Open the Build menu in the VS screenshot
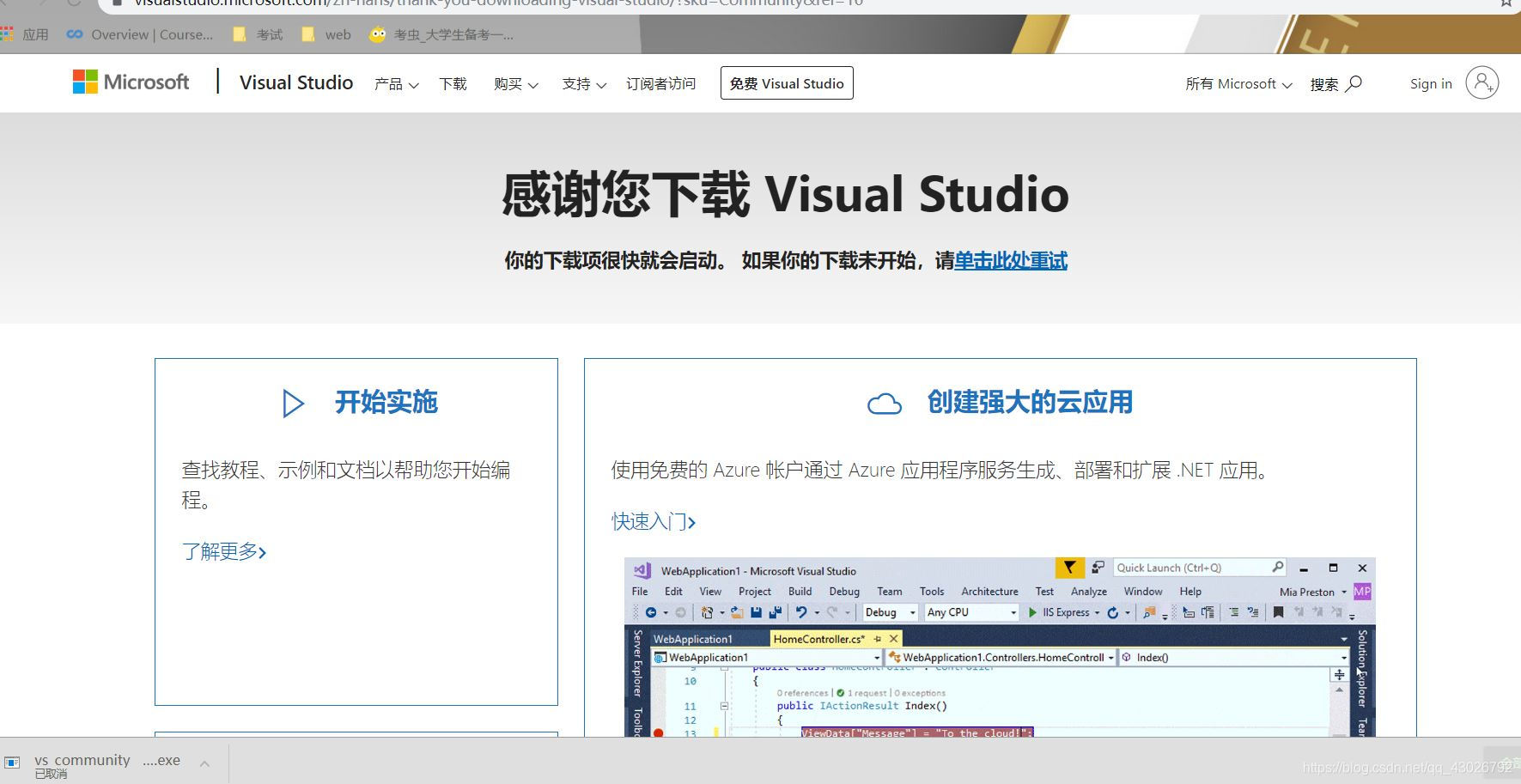 point(800,592)
